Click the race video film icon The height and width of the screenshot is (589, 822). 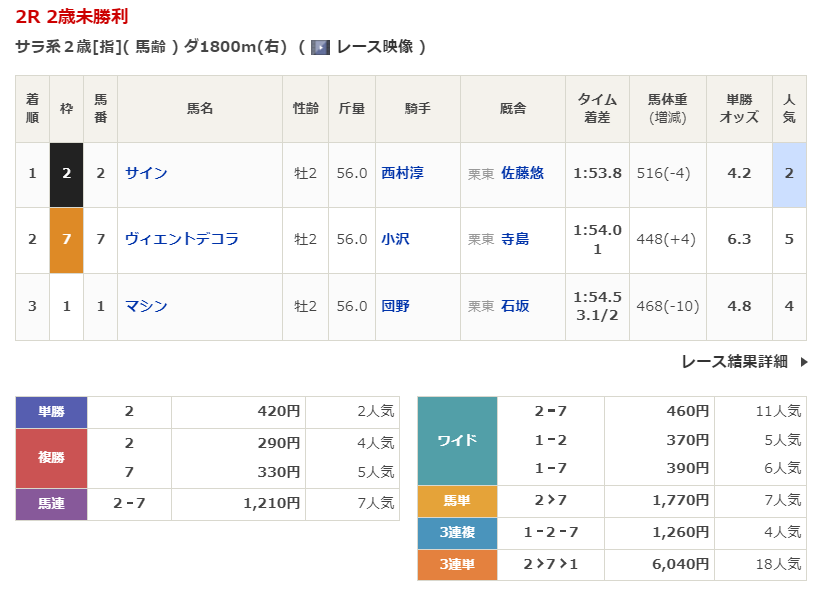pos(320,47)
